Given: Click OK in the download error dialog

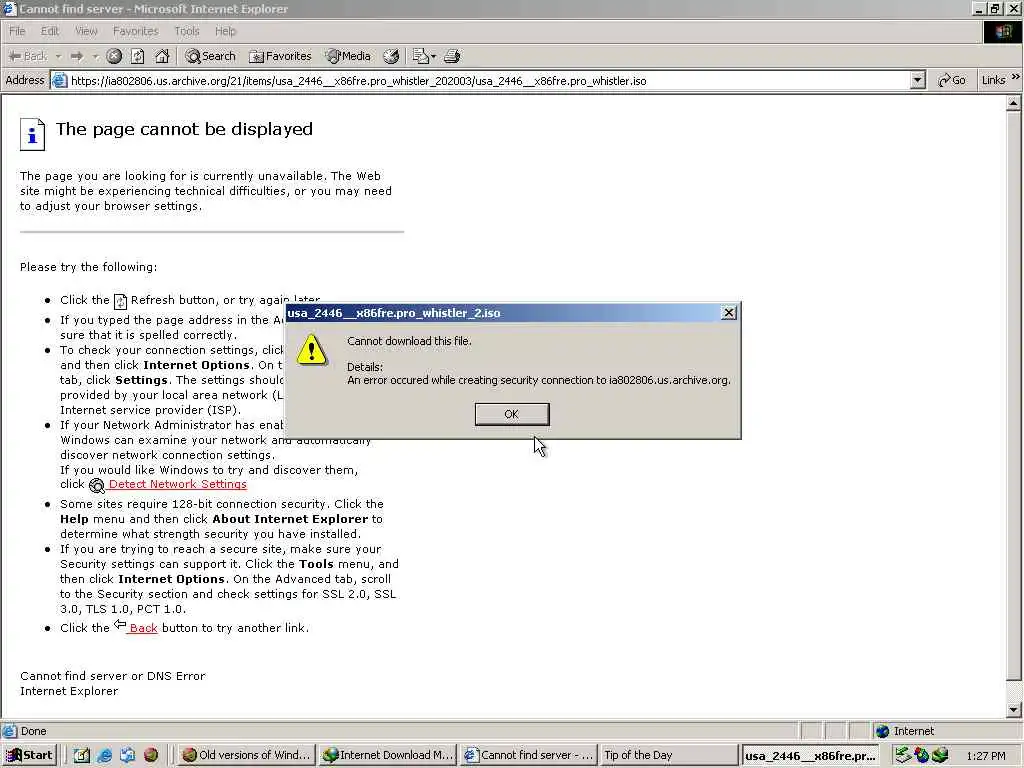Looking at the screenshot, I should pos(512,414).
